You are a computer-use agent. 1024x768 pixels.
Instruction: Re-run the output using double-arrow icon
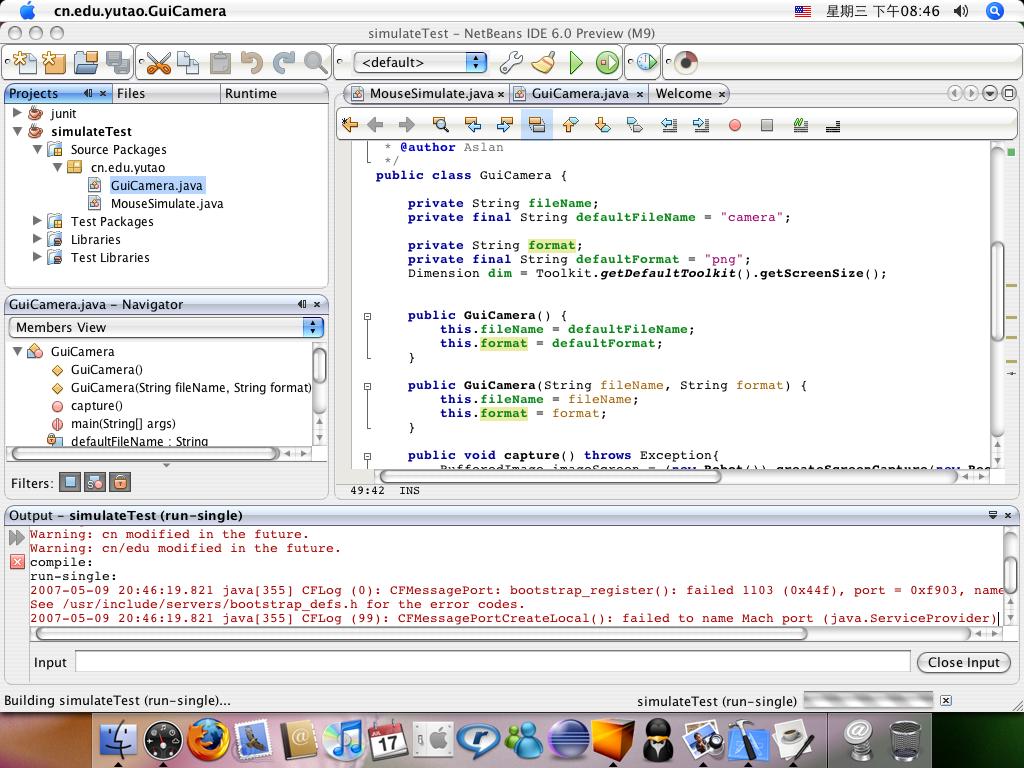click(17, 537)
